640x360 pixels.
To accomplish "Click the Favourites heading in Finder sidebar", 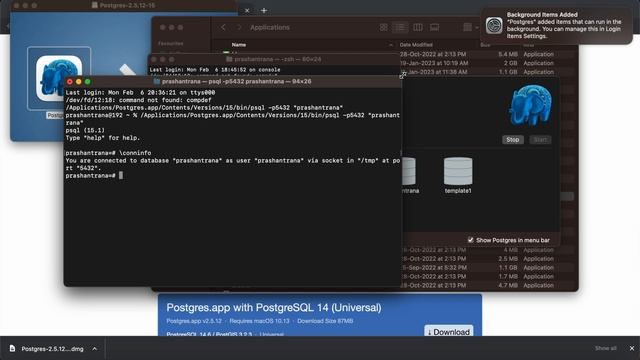I will pyautogui.click(x=171, y=43).
